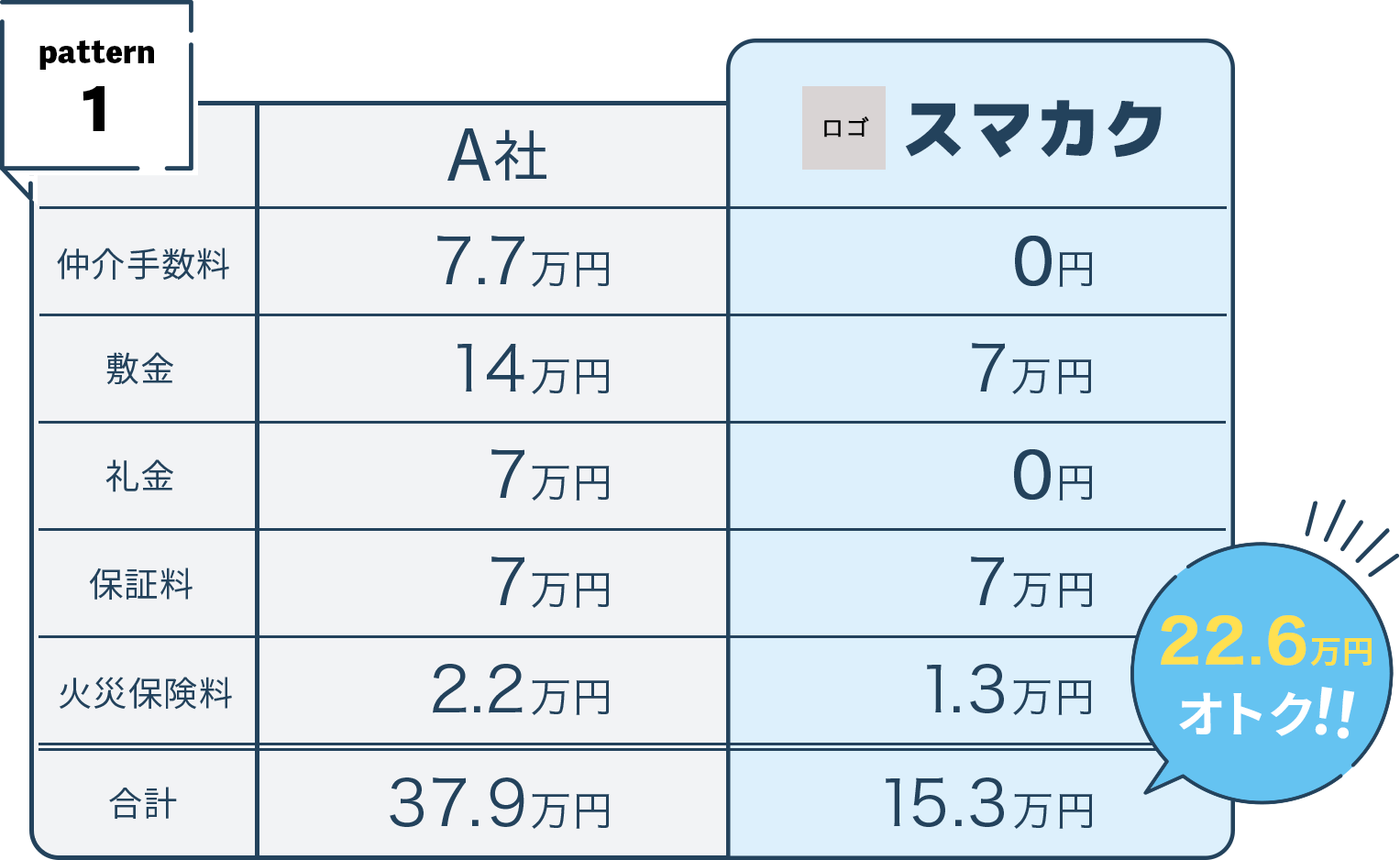Screen dimensions: 1400x860
Task: Click the 火災保険料 row label
Action: click(145, 691)
